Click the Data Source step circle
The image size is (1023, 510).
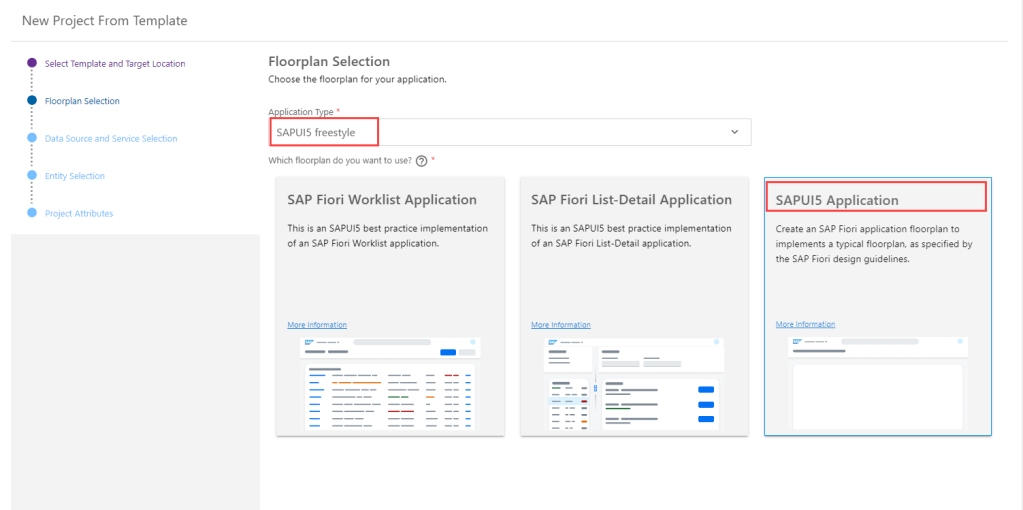point(32,138)
